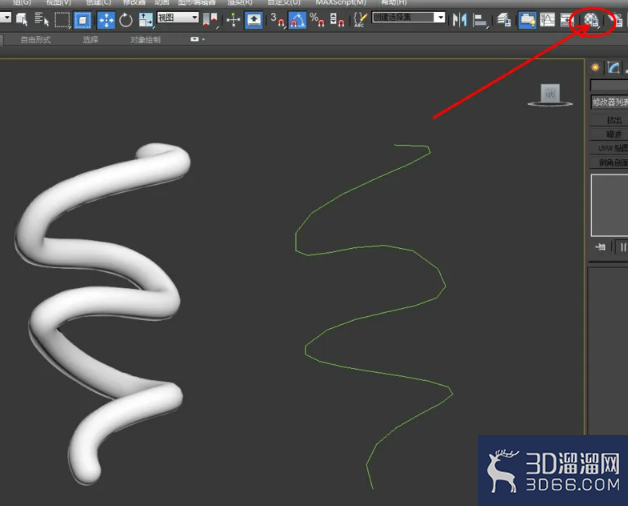Open Edit Named Selection Sets
Image resolution: width=628 pixels, height=506 pixels.
(360, 20)
